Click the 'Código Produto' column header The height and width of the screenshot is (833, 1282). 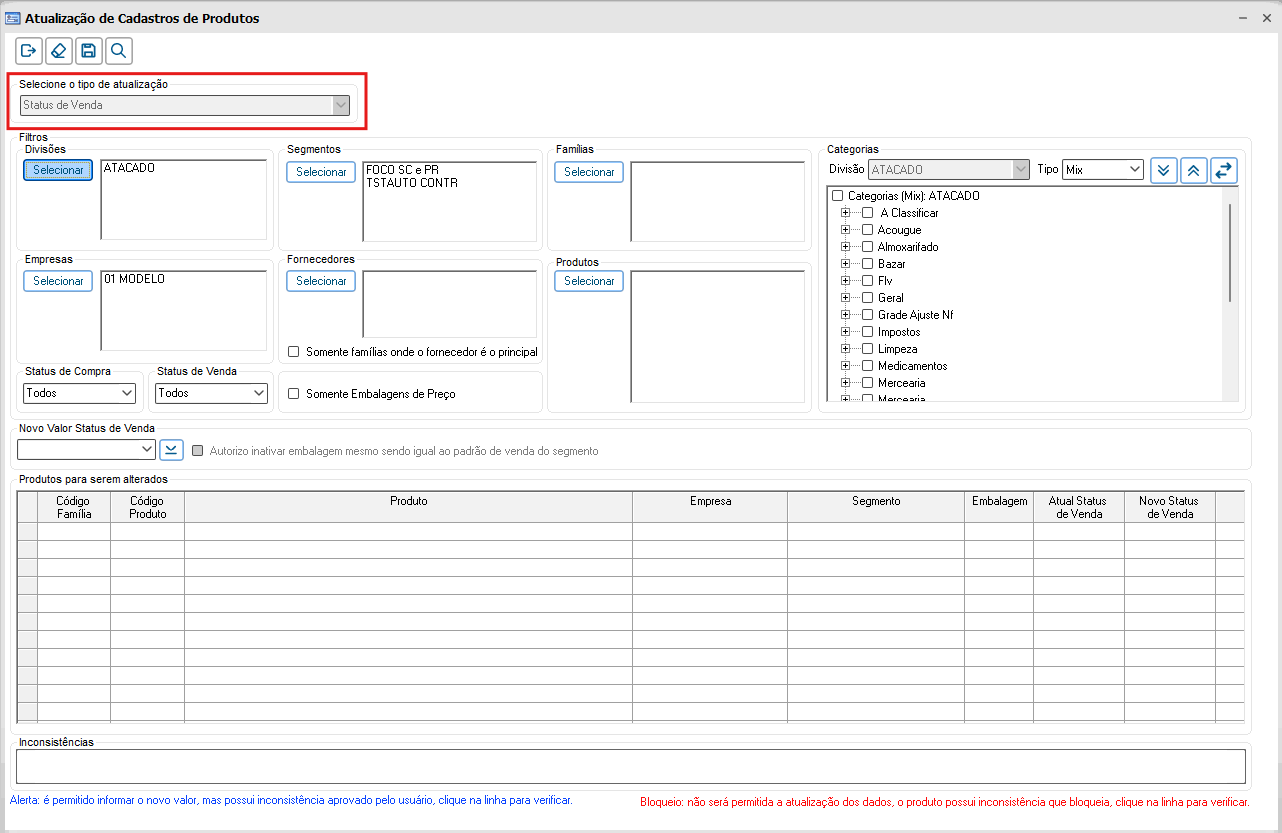click(148, 507)
